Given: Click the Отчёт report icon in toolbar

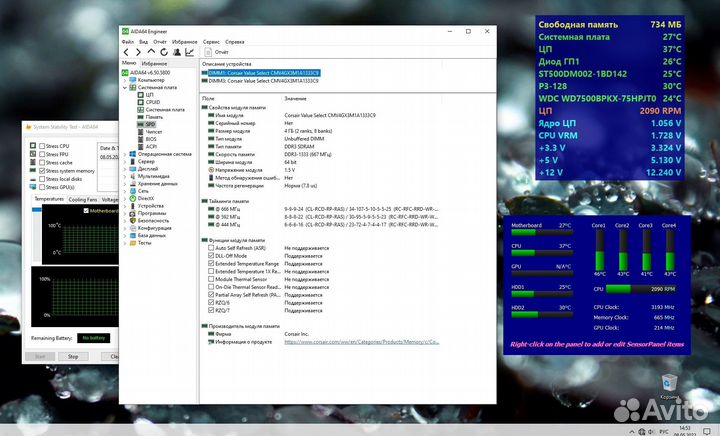Looking at the screenshot, I should [x=208, y=52].
